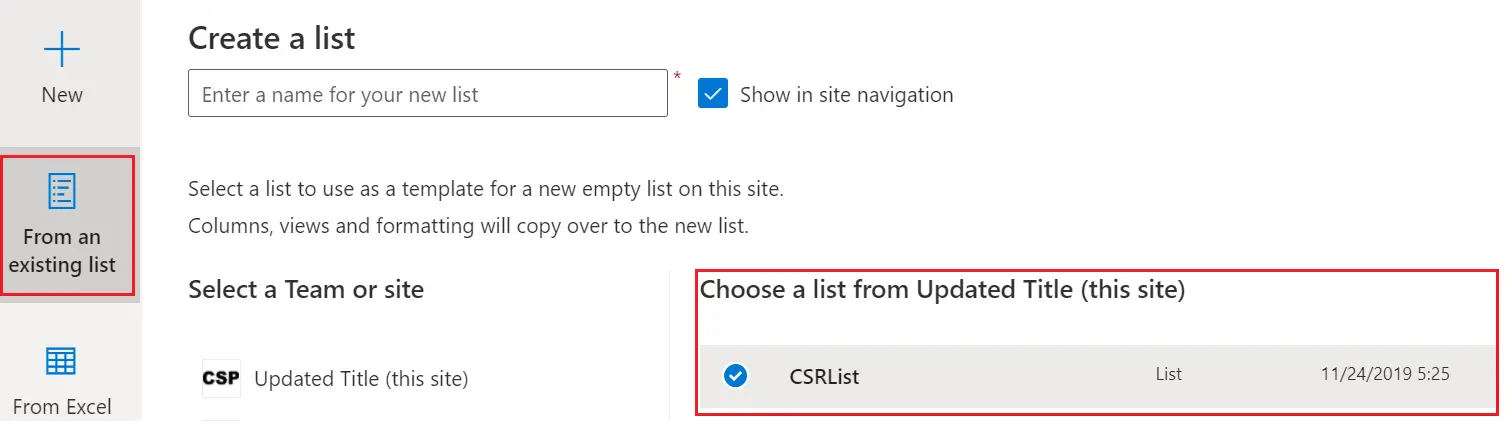This screenshot has width=1512, height=424.
Task: Click the 11/24/2019 5:25 date on CSRList
Action: click(x=1385, y=374)
